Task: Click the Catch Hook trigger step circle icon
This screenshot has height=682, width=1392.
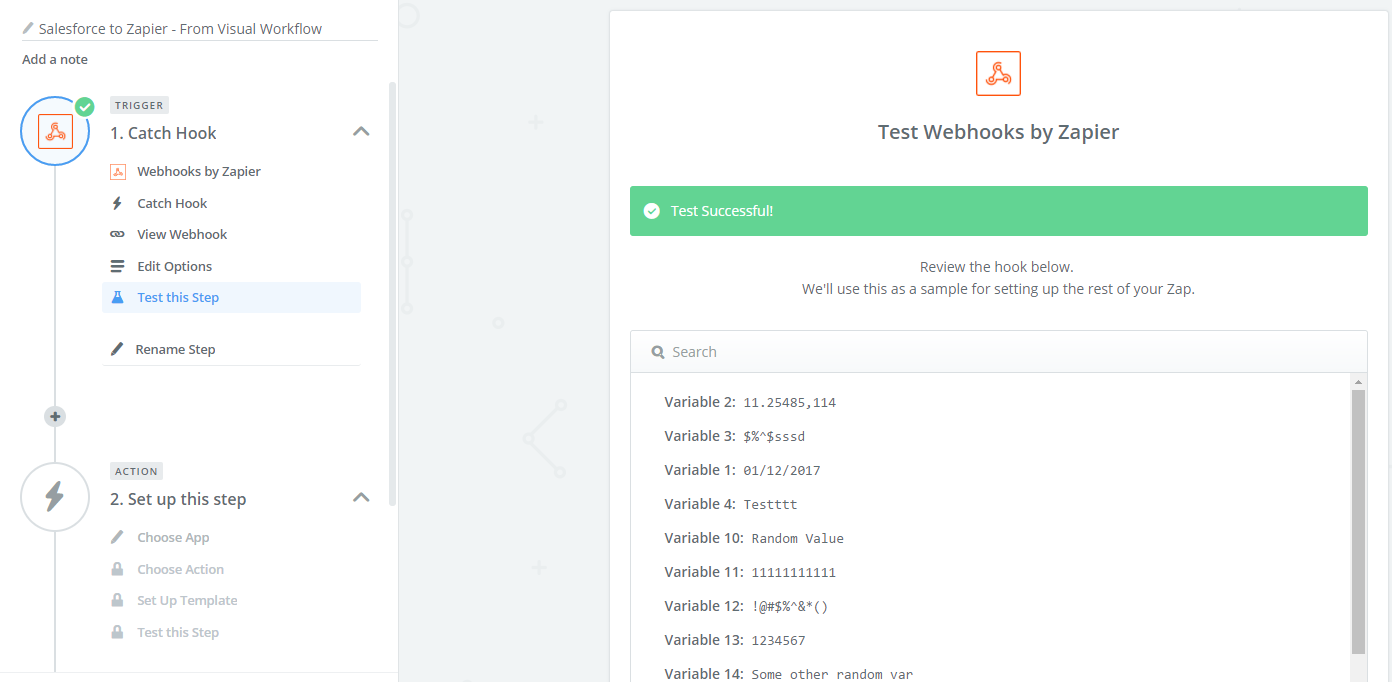Action: click(55, 131)
